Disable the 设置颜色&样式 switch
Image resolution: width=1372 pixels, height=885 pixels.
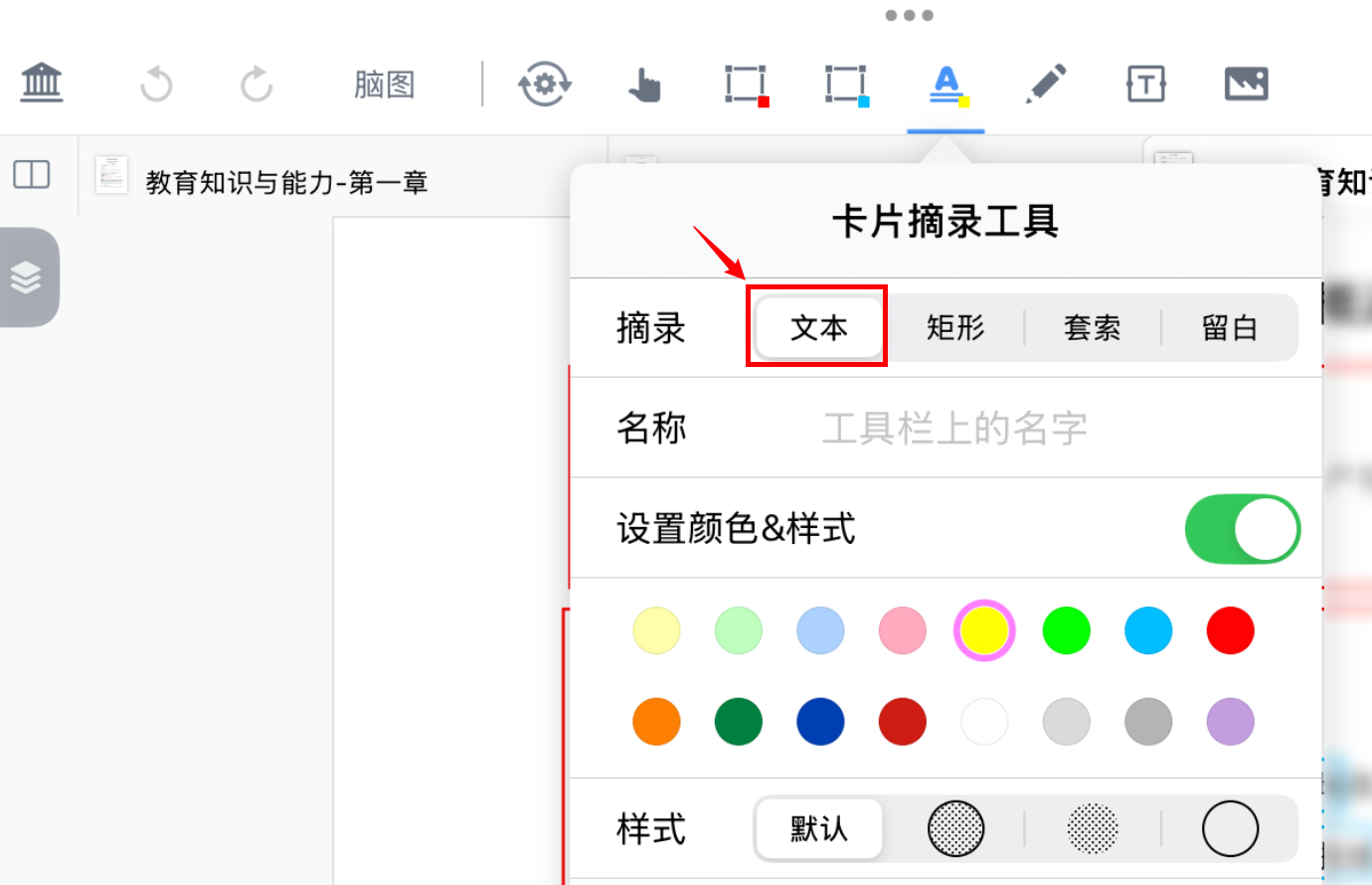[x=1242, y=529]
